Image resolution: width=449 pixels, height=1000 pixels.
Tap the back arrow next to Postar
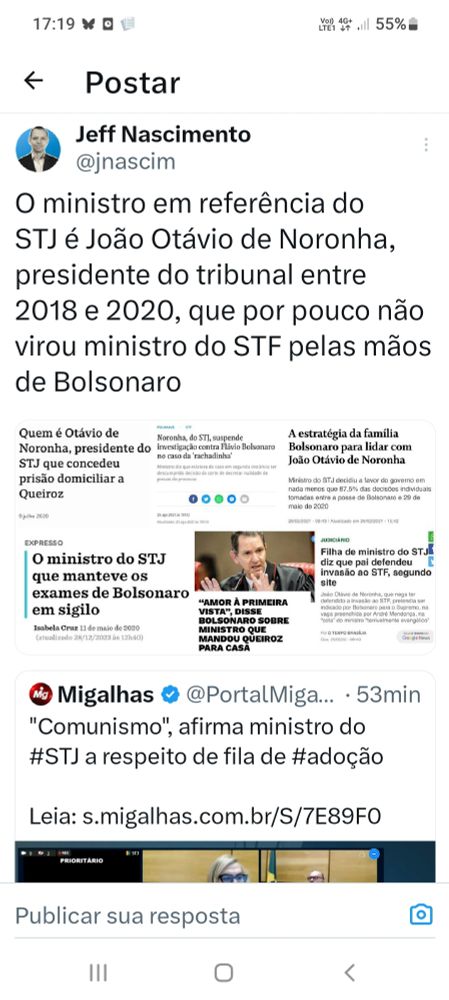[x=33, y=80]
